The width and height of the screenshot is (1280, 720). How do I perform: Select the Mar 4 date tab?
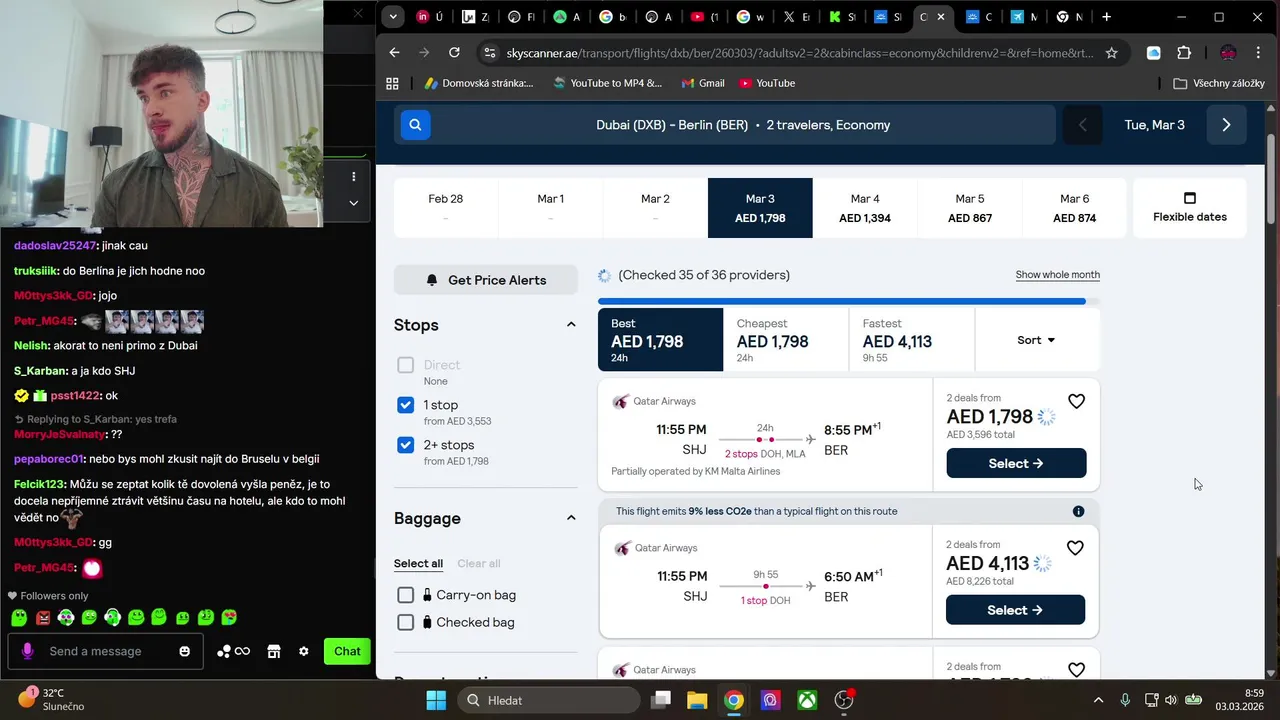click(865, 208)
